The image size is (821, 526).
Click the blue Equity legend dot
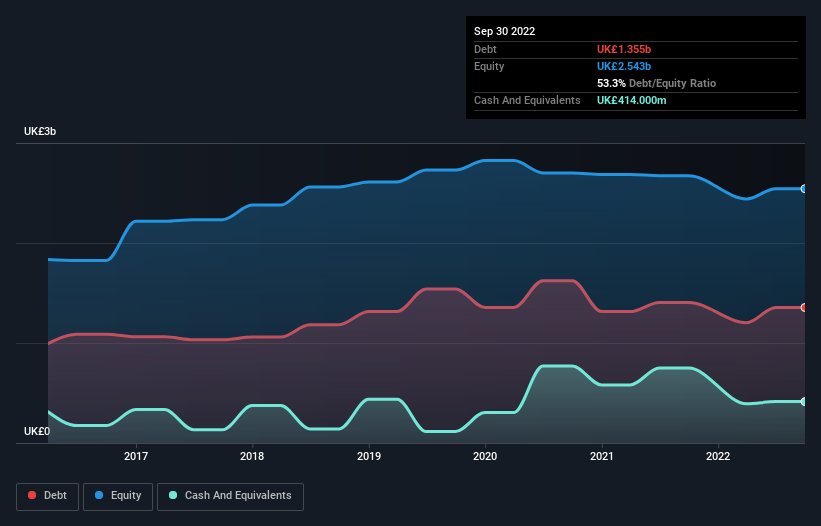point(99,495)
